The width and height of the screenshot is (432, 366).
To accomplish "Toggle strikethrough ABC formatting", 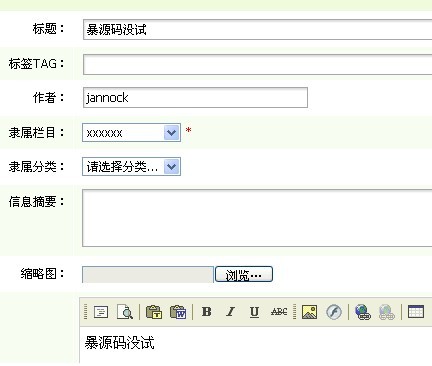I will pyautogui.click(x=279, y=312).
